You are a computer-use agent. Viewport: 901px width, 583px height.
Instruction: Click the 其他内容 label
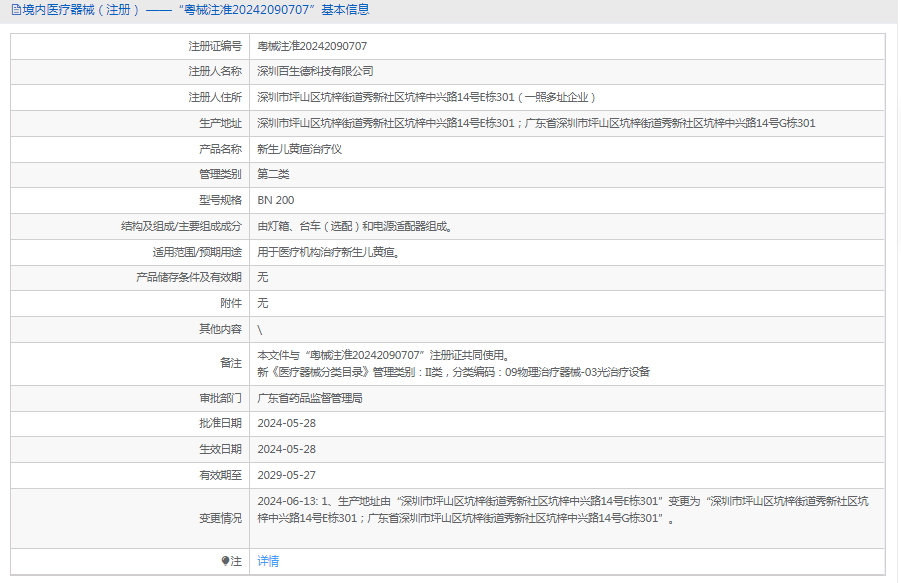pyautogui.click(x=221, y=329)
